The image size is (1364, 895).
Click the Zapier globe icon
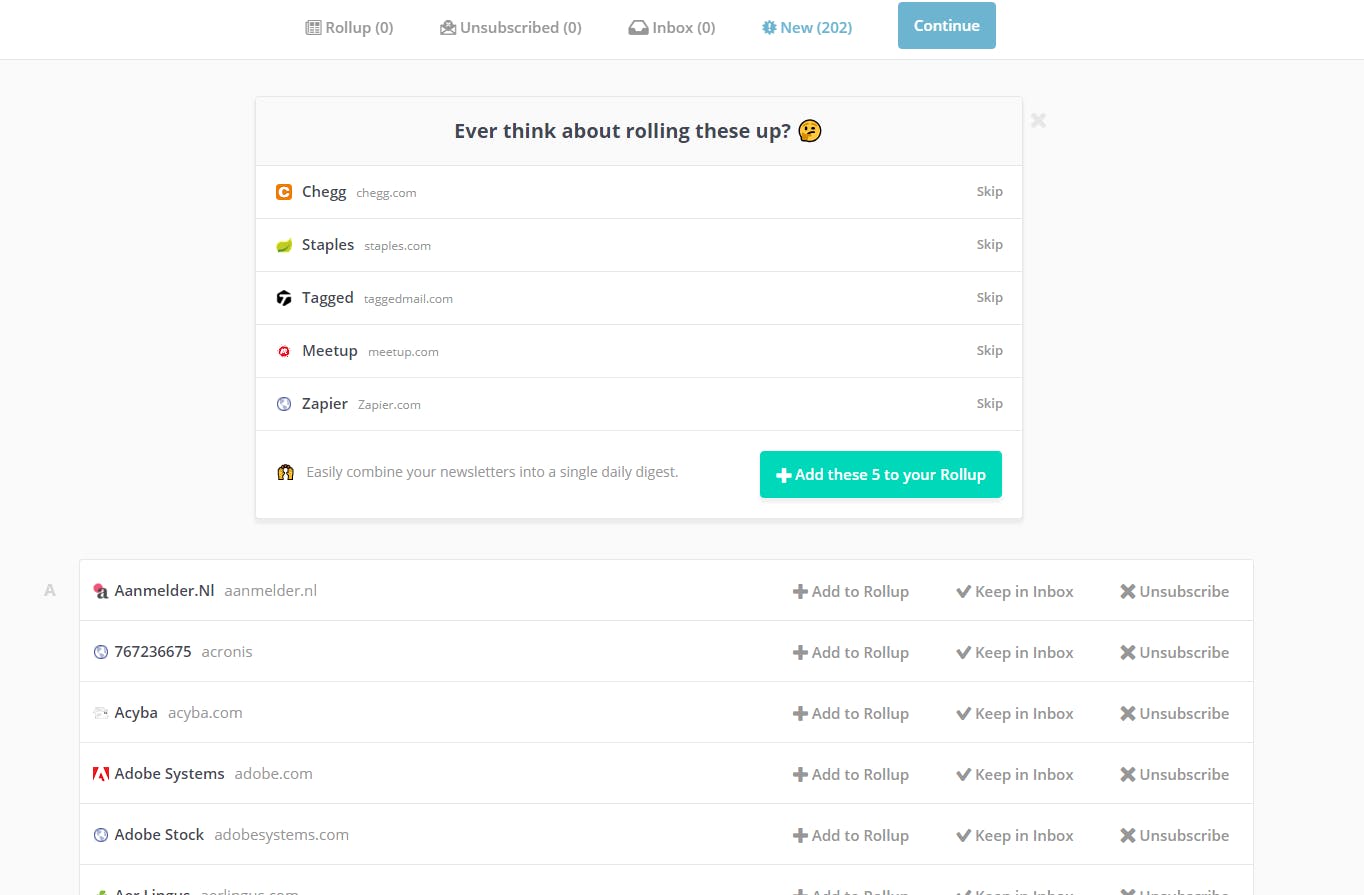pyautogui.click(x=284, y=404)
